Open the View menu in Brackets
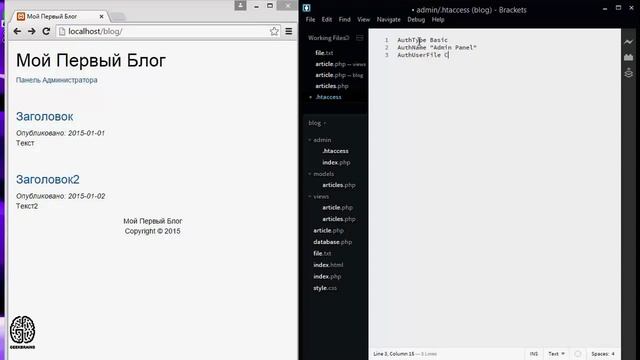Image resolution: width=640 pixels, height=360 pixels. tap(363, 20)
